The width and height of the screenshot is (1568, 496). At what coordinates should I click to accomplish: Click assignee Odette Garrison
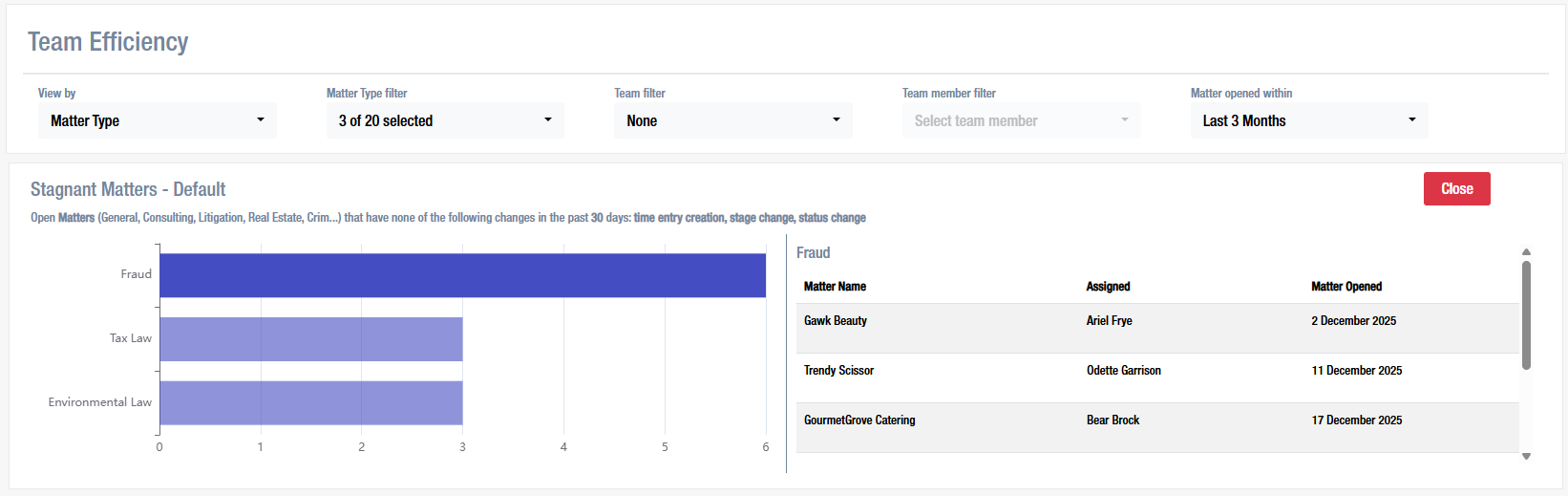1123,371
